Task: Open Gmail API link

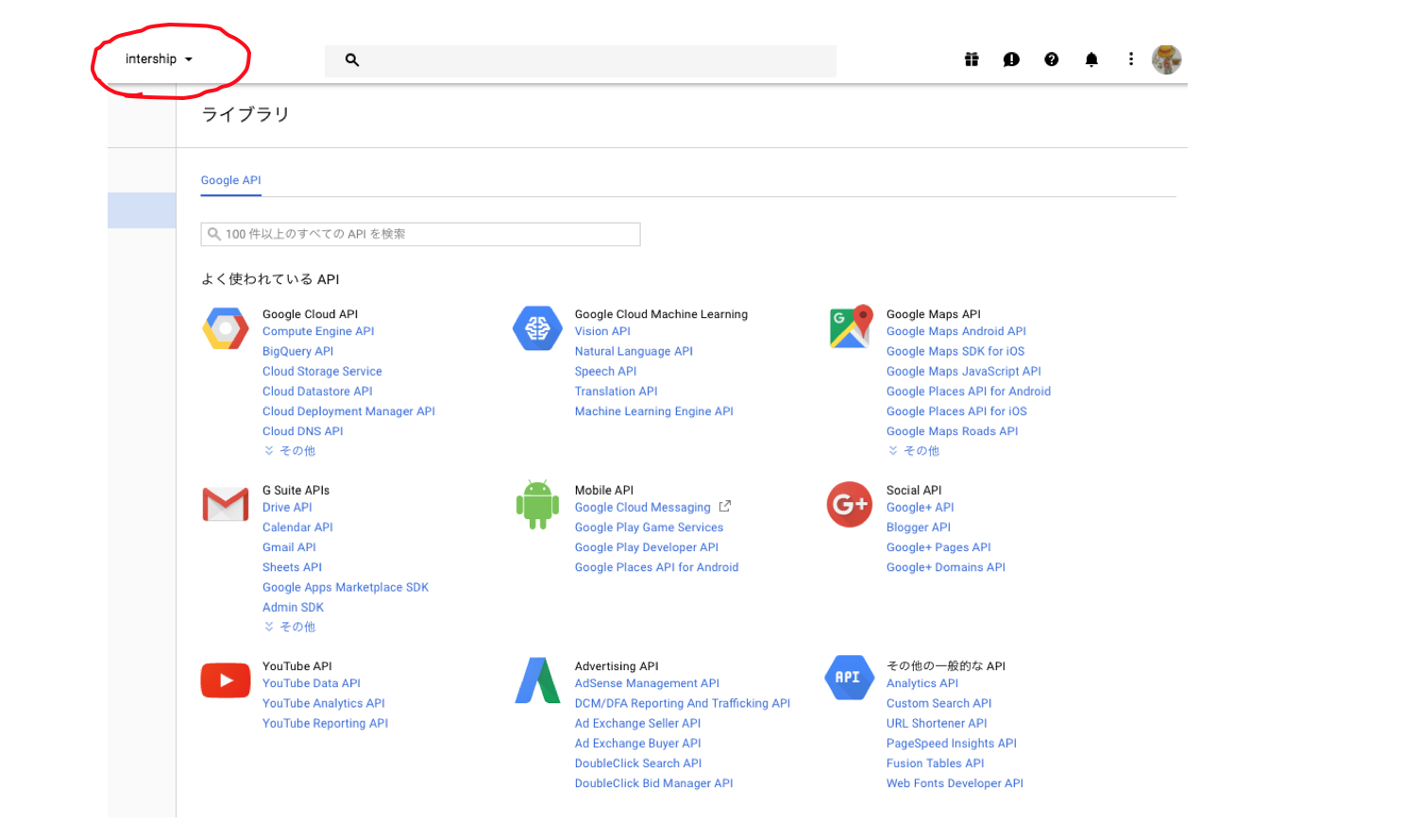Action: pyautogui.click(x=289, y=547)
